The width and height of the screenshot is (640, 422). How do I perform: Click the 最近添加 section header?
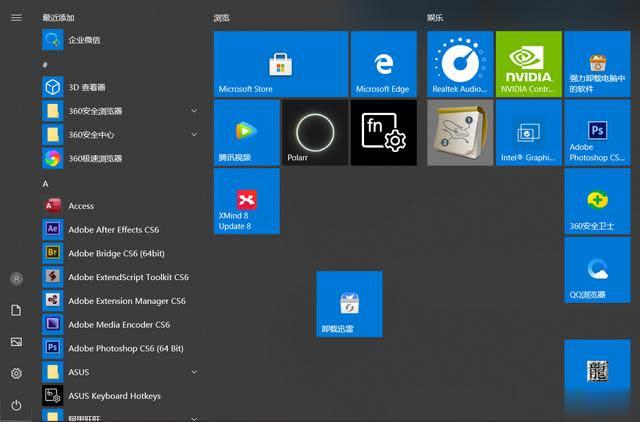[58, 18]
